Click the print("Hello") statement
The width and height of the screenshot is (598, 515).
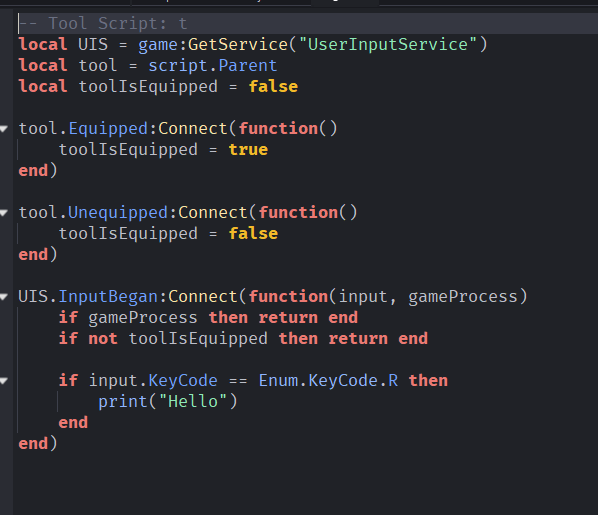[168, 402]
